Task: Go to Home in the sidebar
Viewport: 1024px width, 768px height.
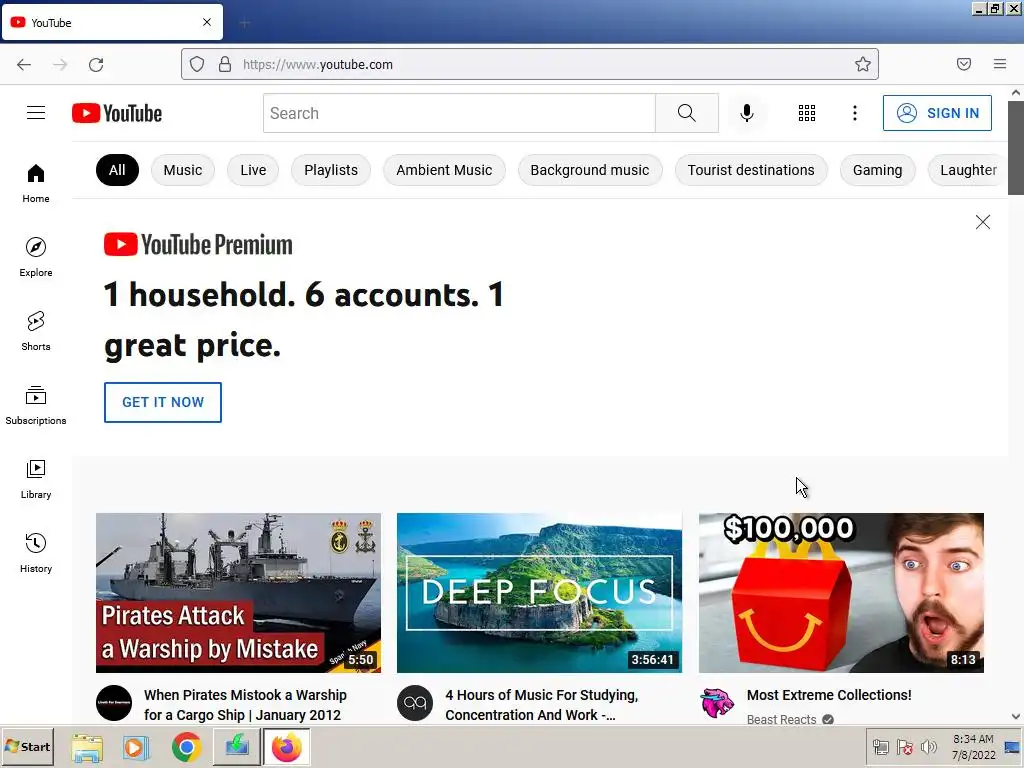Action: click(x=36, y=184)
